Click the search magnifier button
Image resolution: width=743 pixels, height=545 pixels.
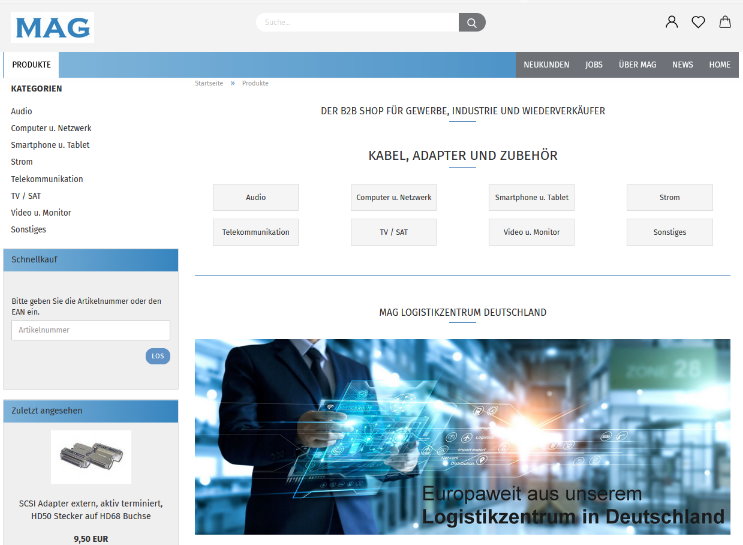click(472, 22)
